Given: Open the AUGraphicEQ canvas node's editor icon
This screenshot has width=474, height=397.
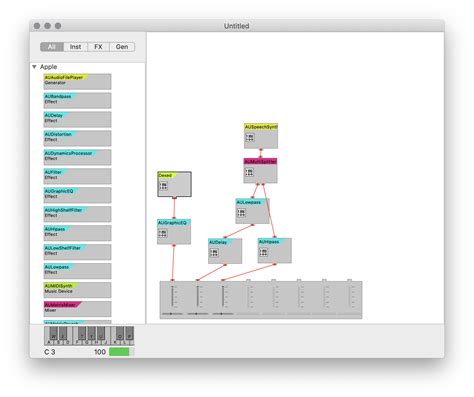Looking at the screenshot, I should coord(163,233).
